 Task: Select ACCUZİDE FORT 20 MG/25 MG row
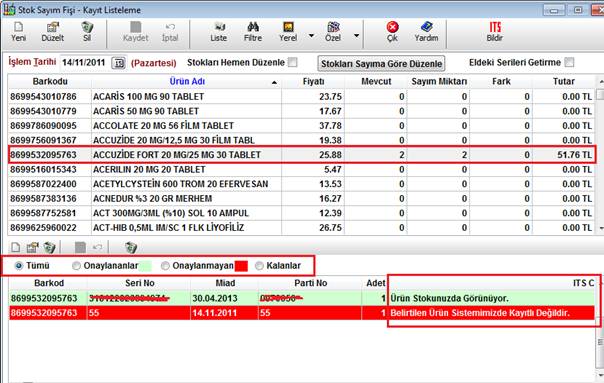pyautogui.click(x=302, y=155)
